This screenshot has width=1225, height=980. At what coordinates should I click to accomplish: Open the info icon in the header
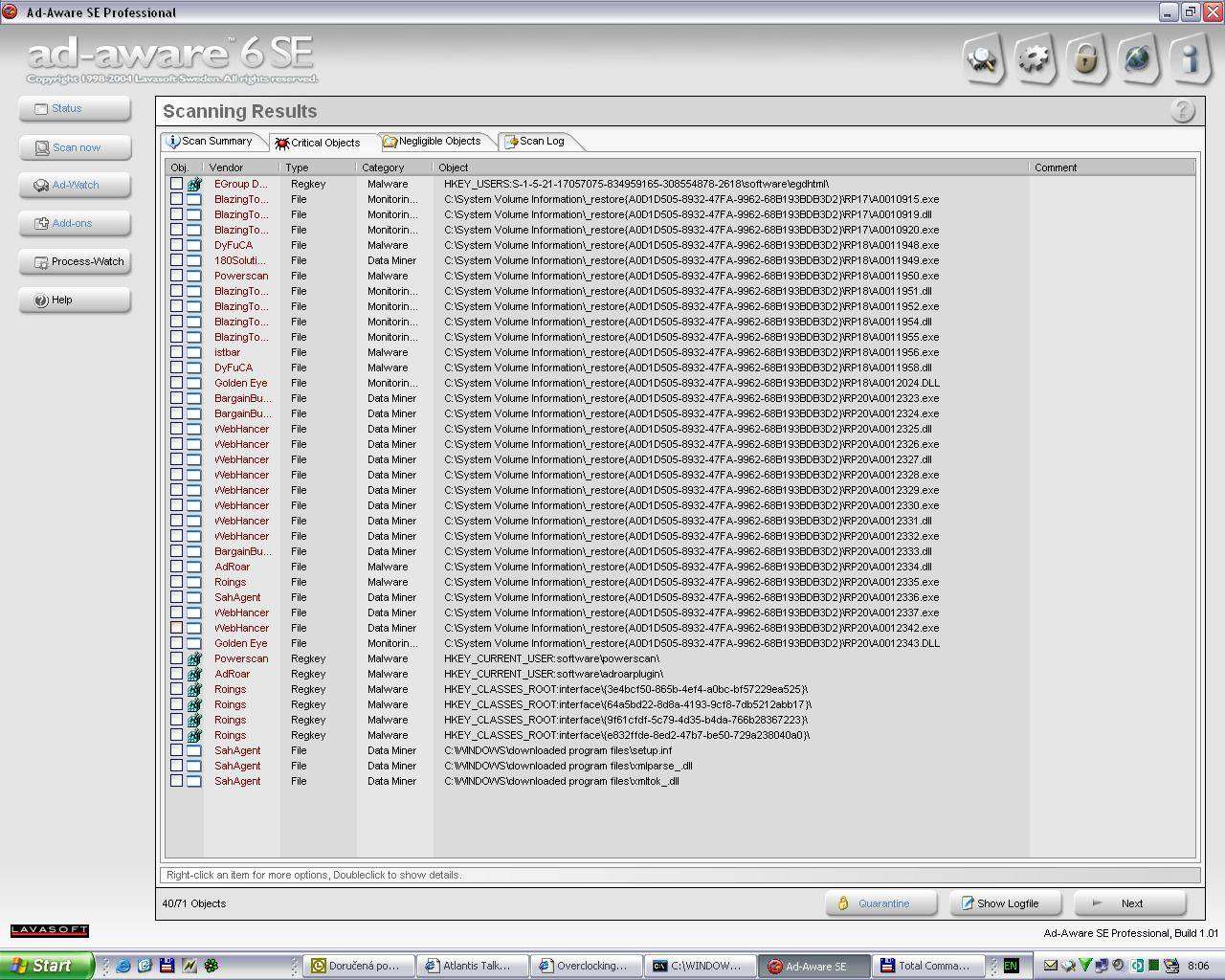[x=1190, y=59]
